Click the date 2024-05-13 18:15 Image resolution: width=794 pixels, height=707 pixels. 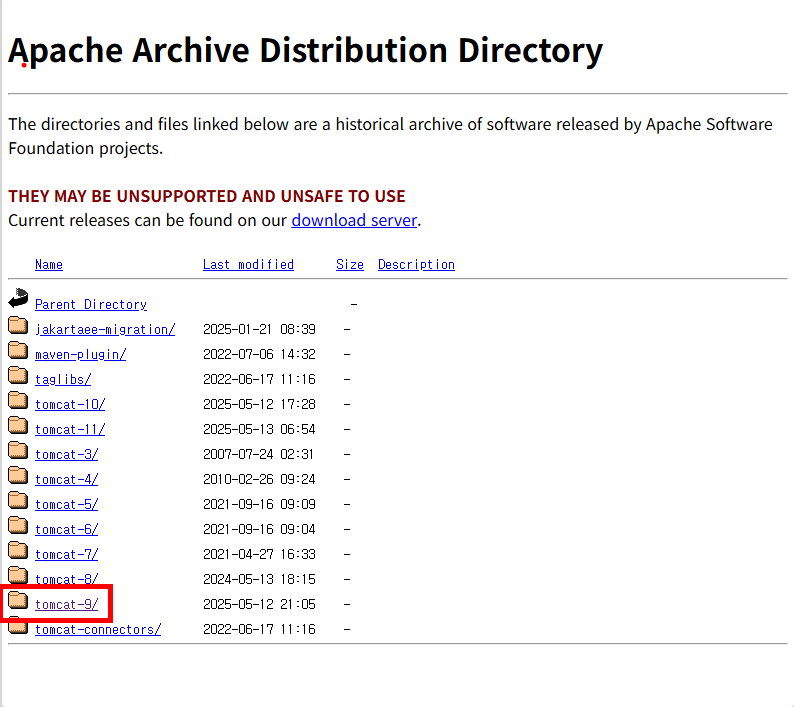pyautogui.click(x=259, y=579)
